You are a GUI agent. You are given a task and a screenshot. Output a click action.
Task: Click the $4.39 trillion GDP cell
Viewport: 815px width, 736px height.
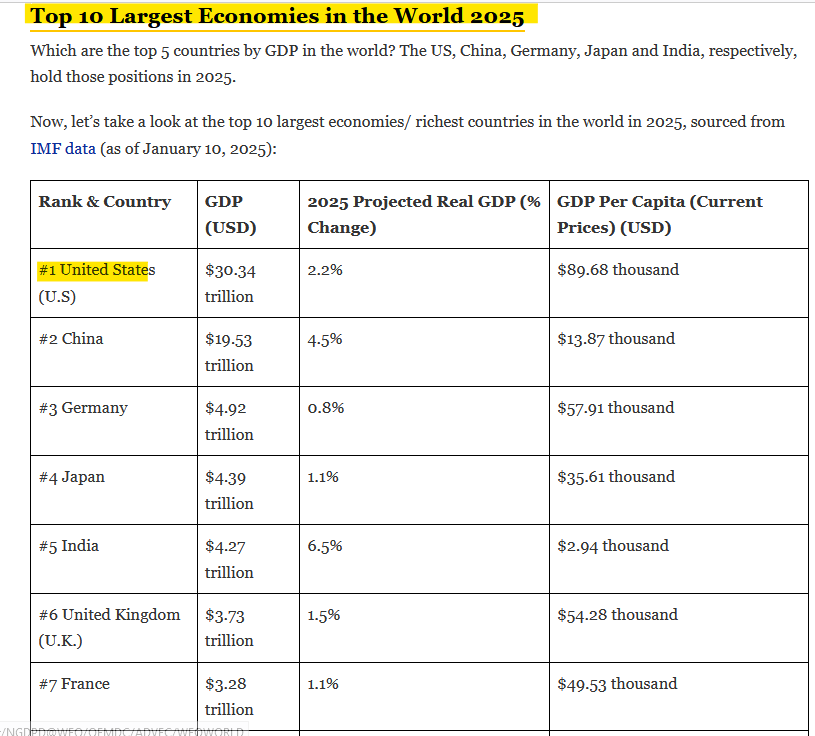coord(248,490)
